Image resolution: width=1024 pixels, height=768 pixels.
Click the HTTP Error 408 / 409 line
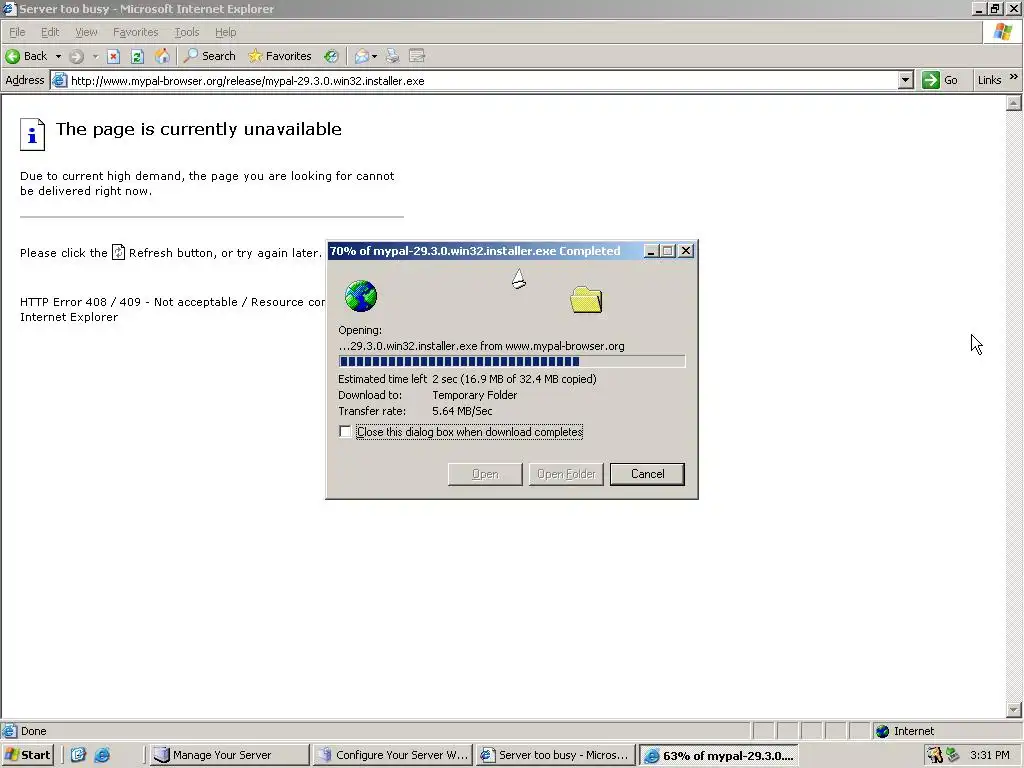click(x=172, y=302)
